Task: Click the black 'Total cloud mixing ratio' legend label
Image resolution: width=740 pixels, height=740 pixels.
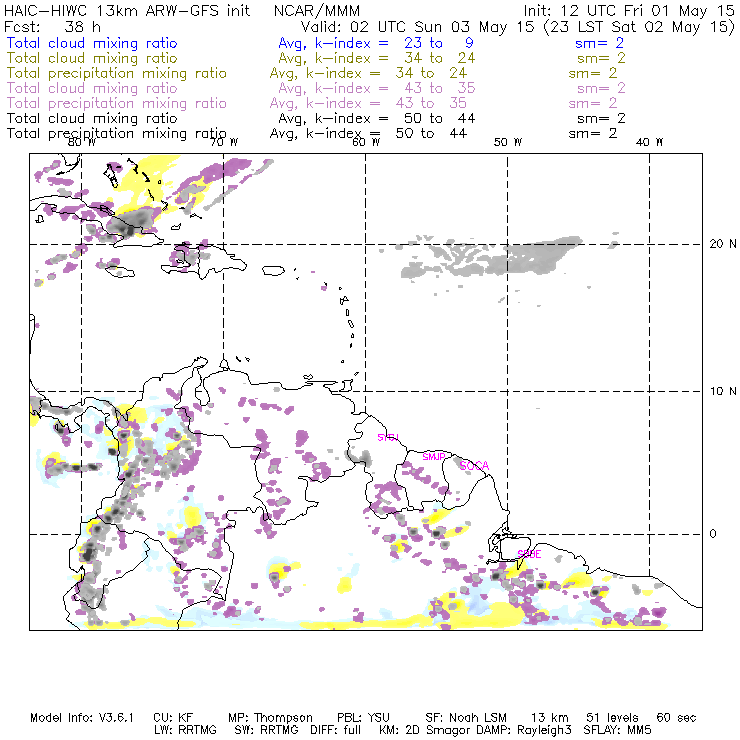Action: pos(92,118)
